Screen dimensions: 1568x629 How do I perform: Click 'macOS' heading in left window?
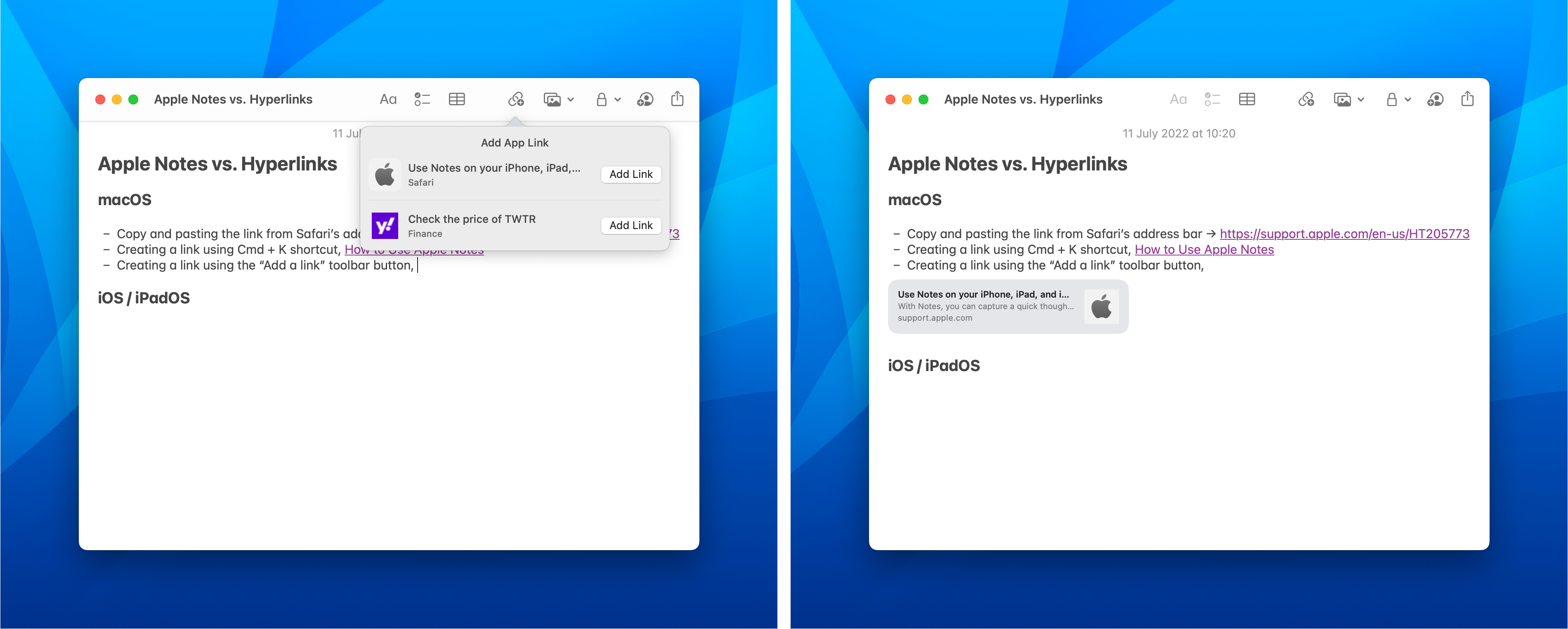click(x=124, y=200)
